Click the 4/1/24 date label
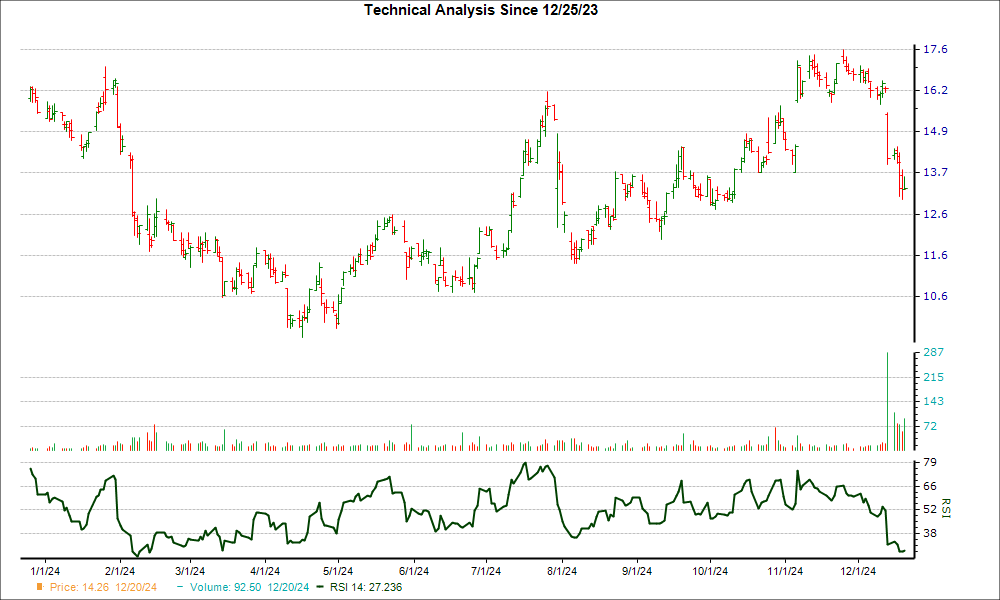1000x600 pixels. coord(265,571)
